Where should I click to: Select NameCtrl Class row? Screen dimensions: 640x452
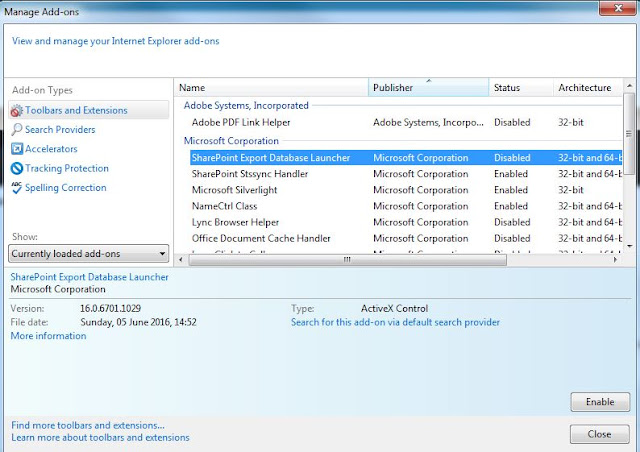click(x=406, y=206)
